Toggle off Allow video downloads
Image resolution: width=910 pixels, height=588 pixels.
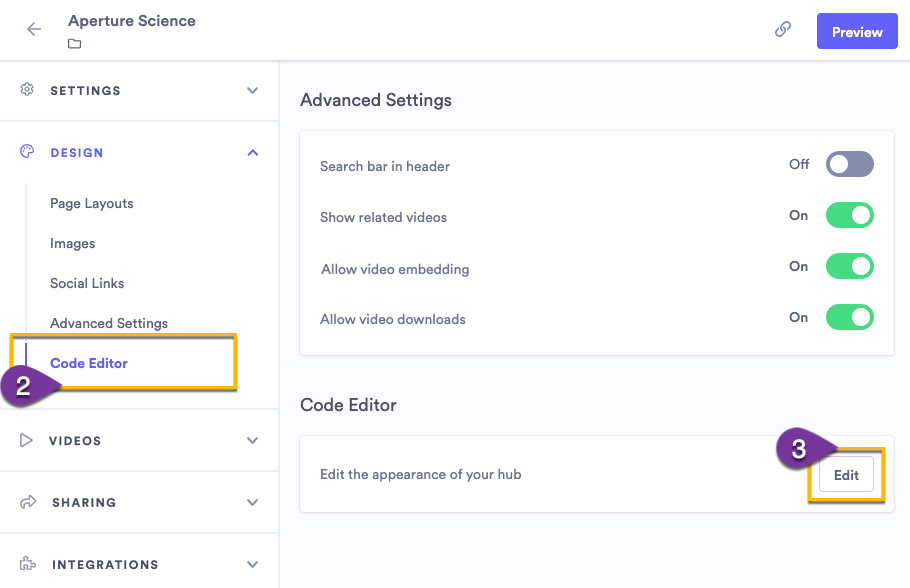849,316
